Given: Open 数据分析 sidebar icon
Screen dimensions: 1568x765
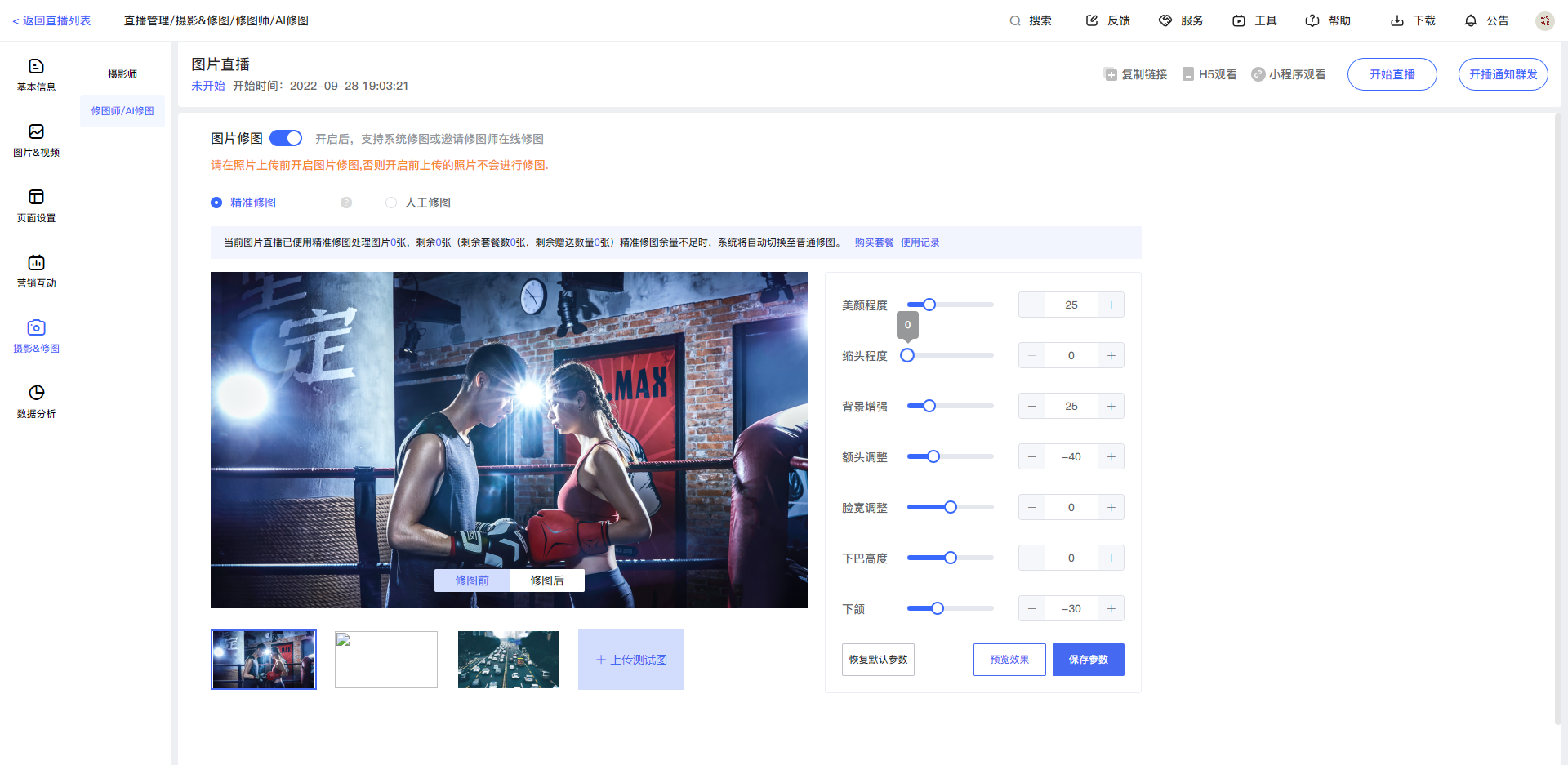Looking at the screenshot, I should pyautogui.click(x=36, y=393).
